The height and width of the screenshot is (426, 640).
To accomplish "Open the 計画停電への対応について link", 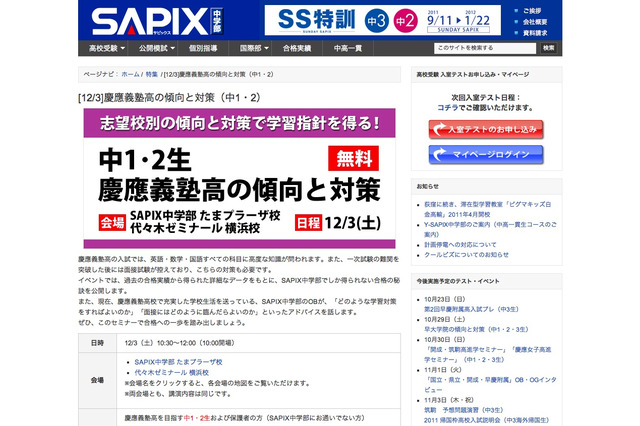I will (460, 245).
